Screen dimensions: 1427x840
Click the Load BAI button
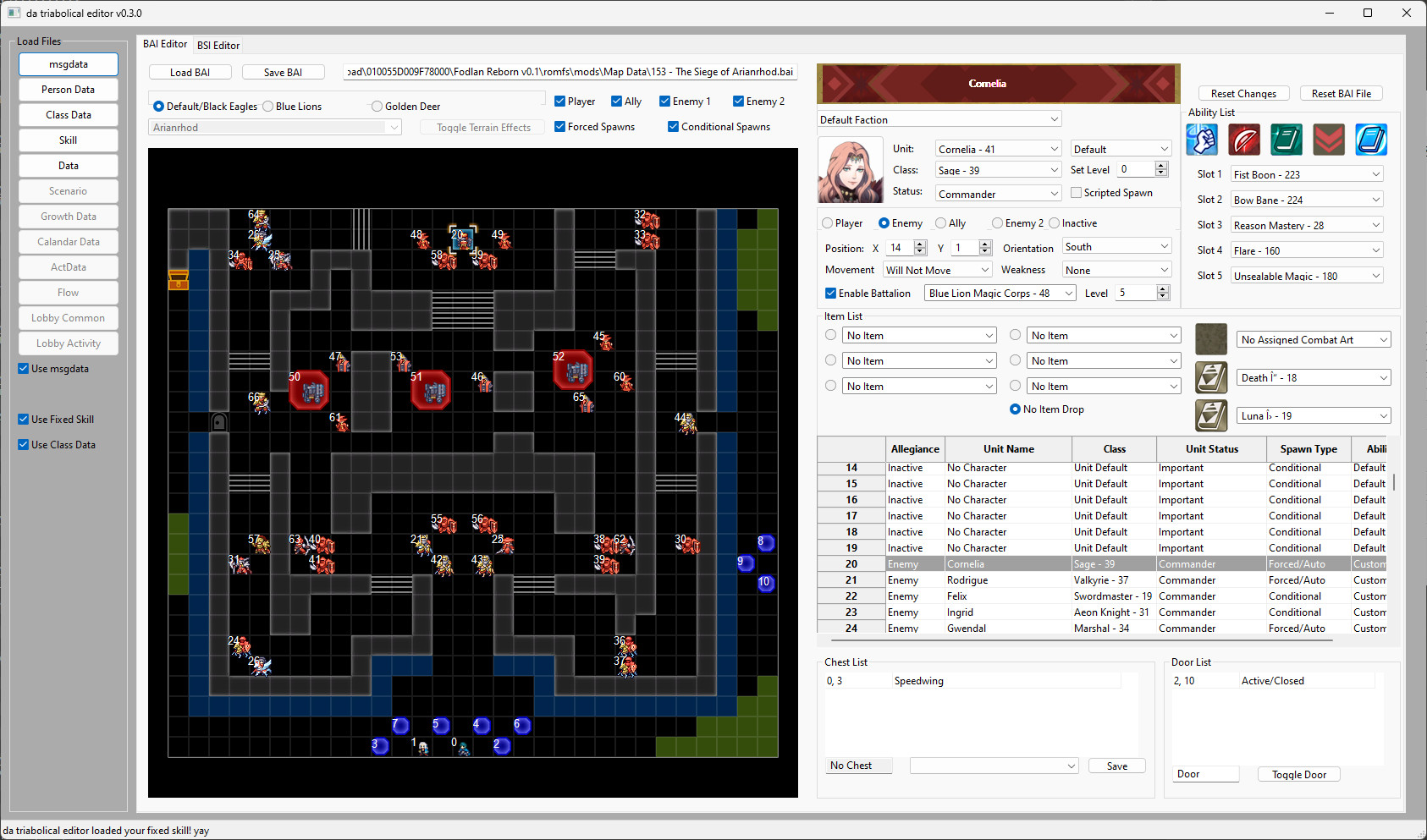[190, 72]
